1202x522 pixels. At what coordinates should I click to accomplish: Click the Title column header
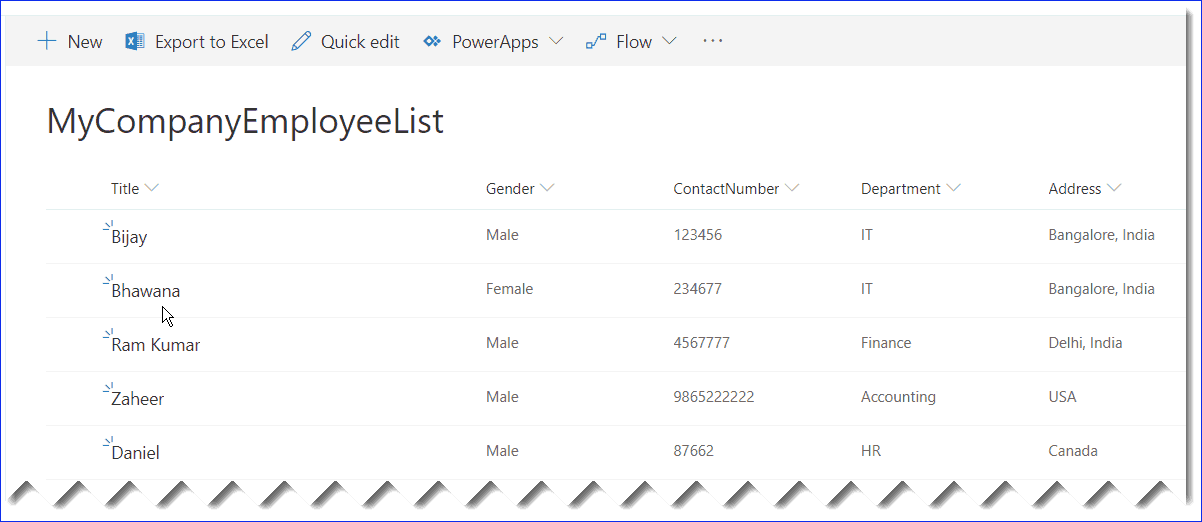coord(125,188)
